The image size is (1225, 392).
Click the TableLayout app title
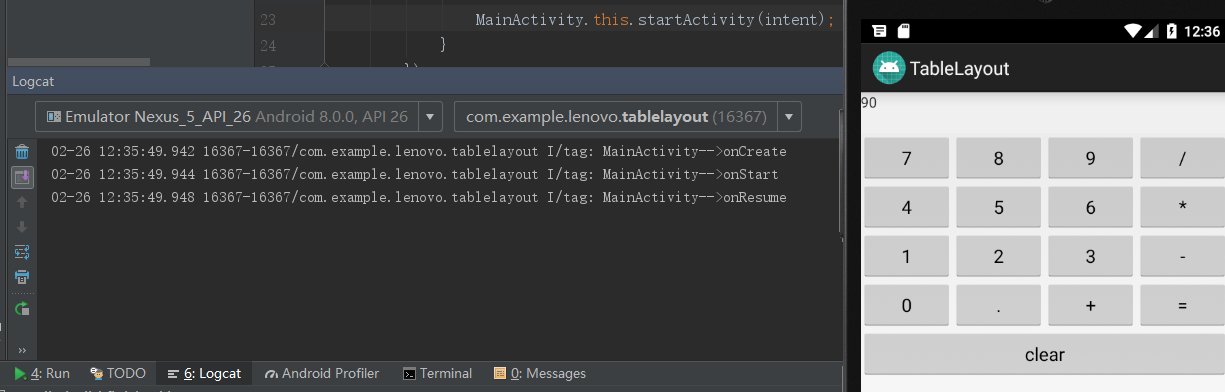pyautogui.click(x=959, y=69)
